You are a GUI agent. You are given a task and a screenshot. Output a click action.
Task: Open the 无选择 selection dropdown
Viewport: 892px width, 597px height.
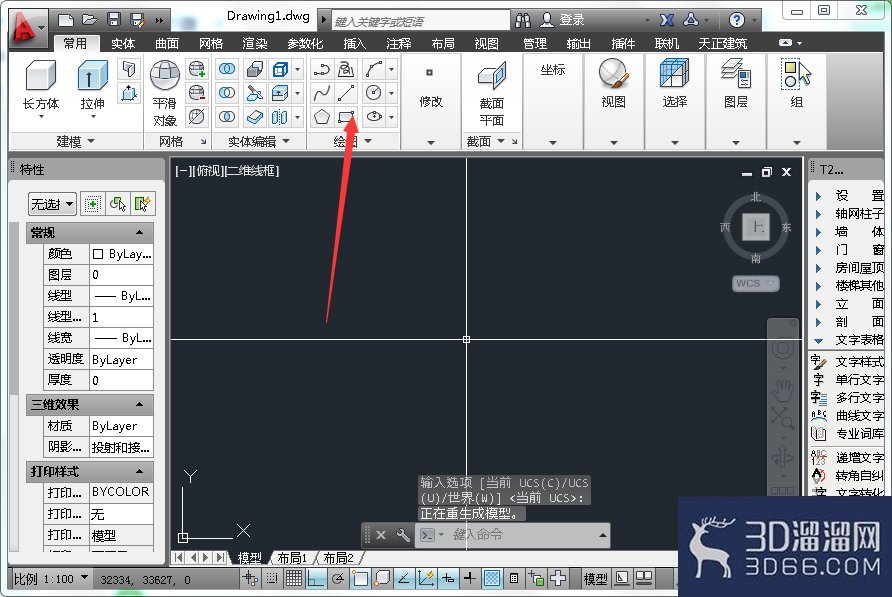tap(52, 204)
